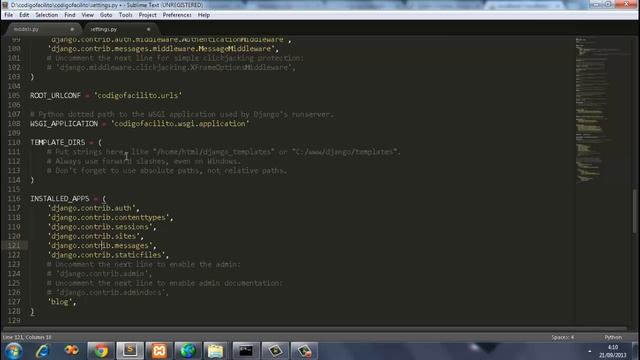This screenshot has height=360, width=640.
Task: Click the WSGI dotted path comment line
Action: tap(182, 114)
